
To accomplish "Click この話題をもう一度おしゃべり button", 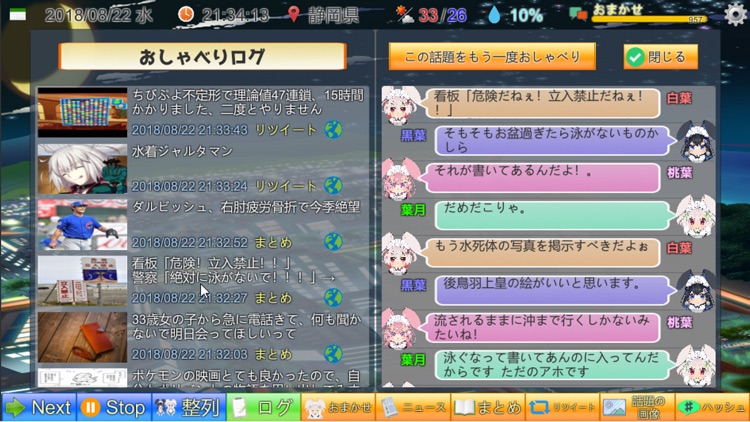I will coord(492,56).
